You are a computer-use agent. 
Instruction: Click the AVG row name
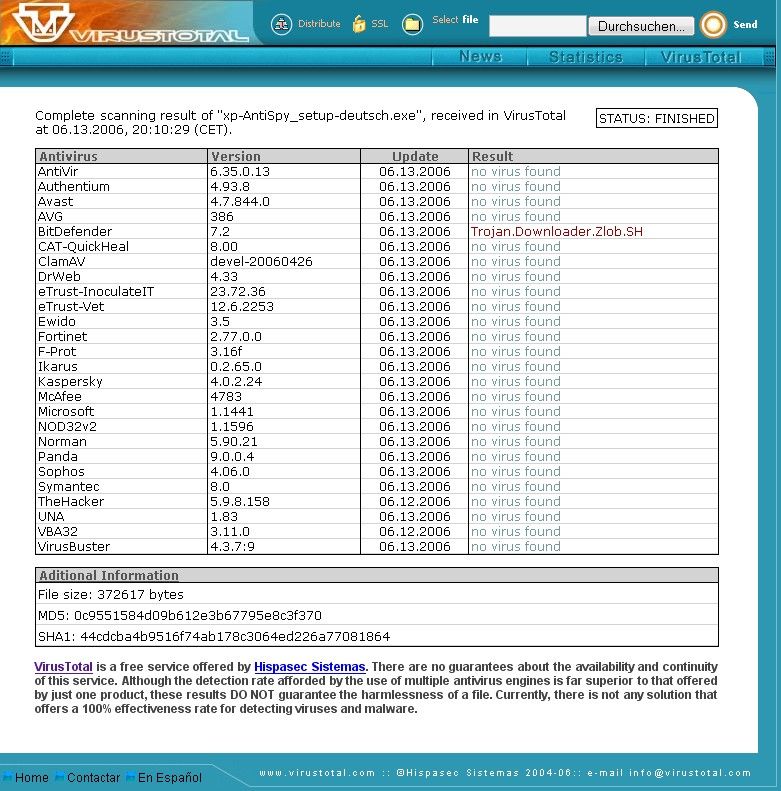coord(50,216)
